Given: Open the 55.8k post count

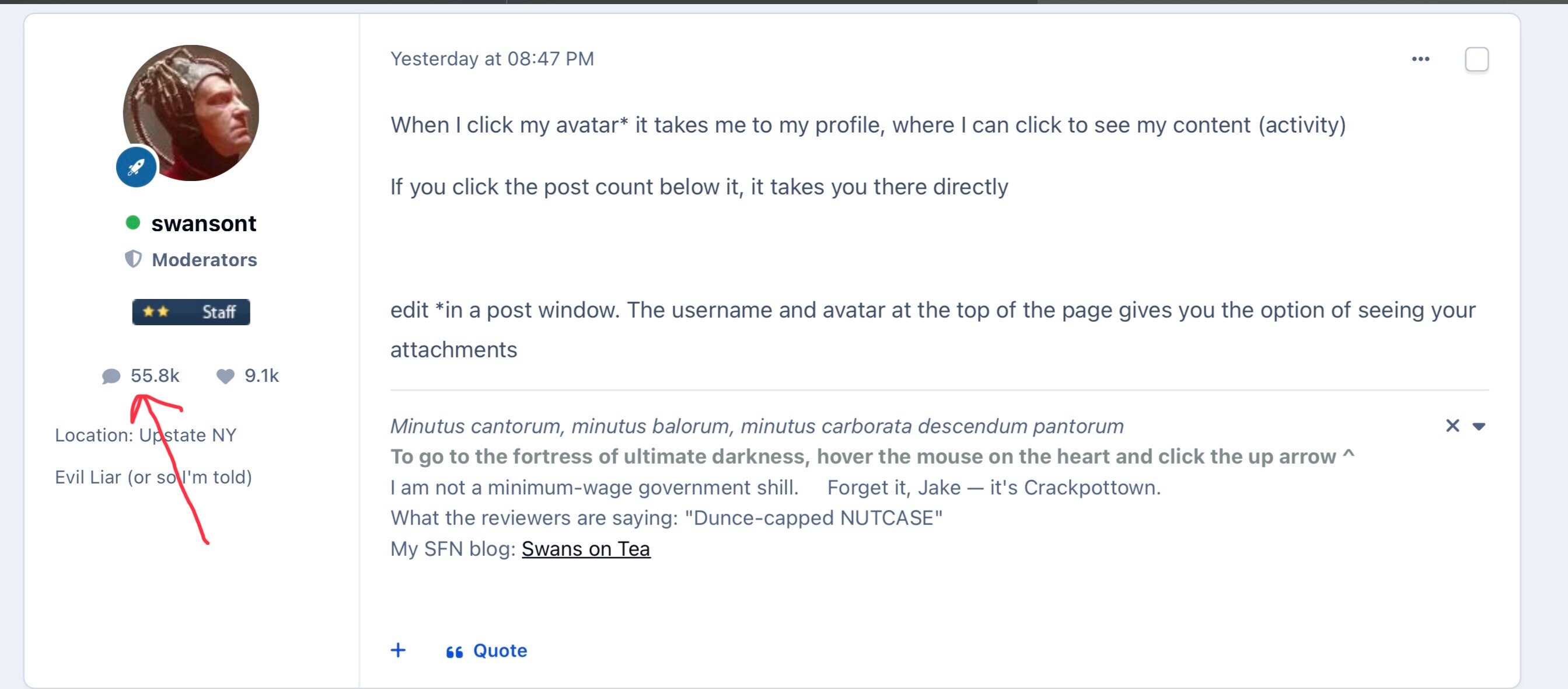Looking at the screenshot, I should tap(155, 375).
